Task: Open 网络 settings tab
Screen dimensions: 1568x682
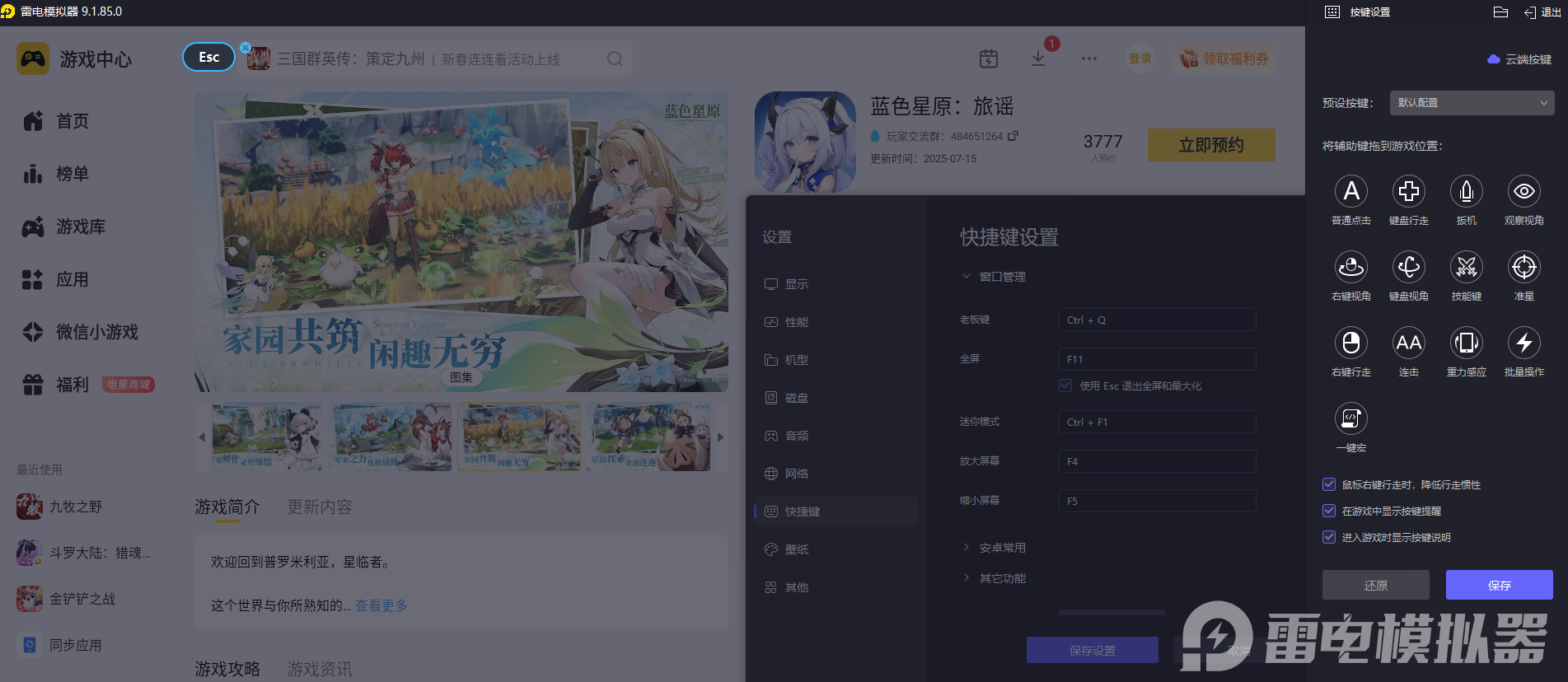Action: click(x=836, y=474)
